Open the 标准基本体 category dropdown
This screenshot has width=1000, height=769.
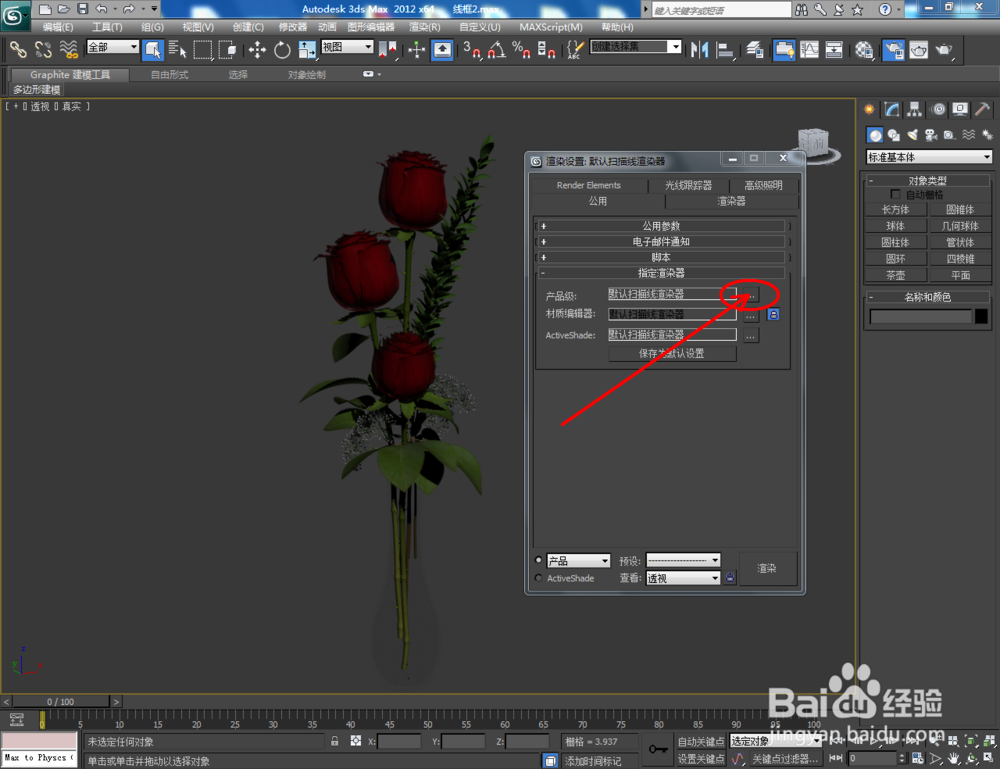[929, 157]
